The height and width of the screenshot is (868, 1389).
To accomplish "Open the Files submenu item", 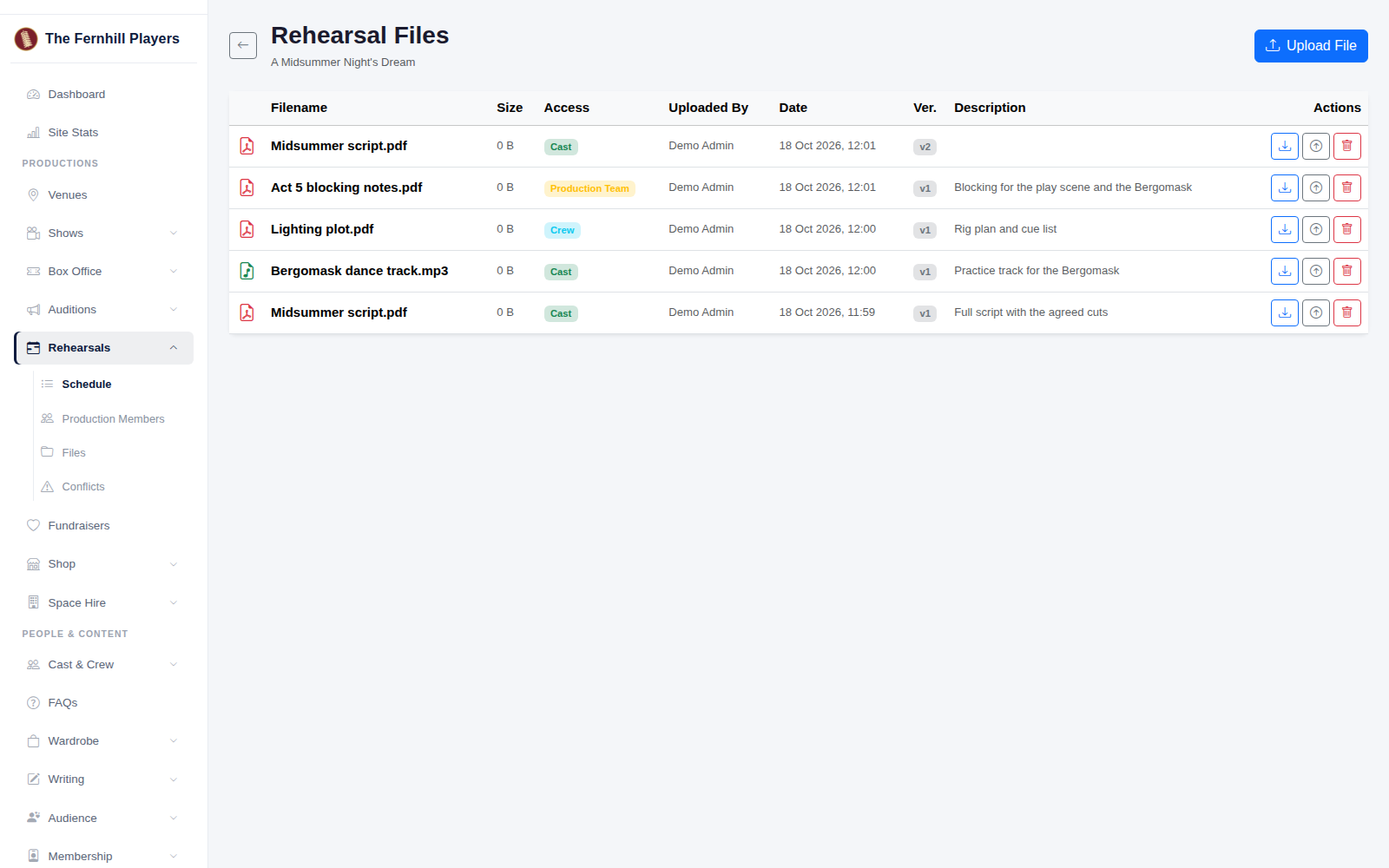I will coord(114,453).
